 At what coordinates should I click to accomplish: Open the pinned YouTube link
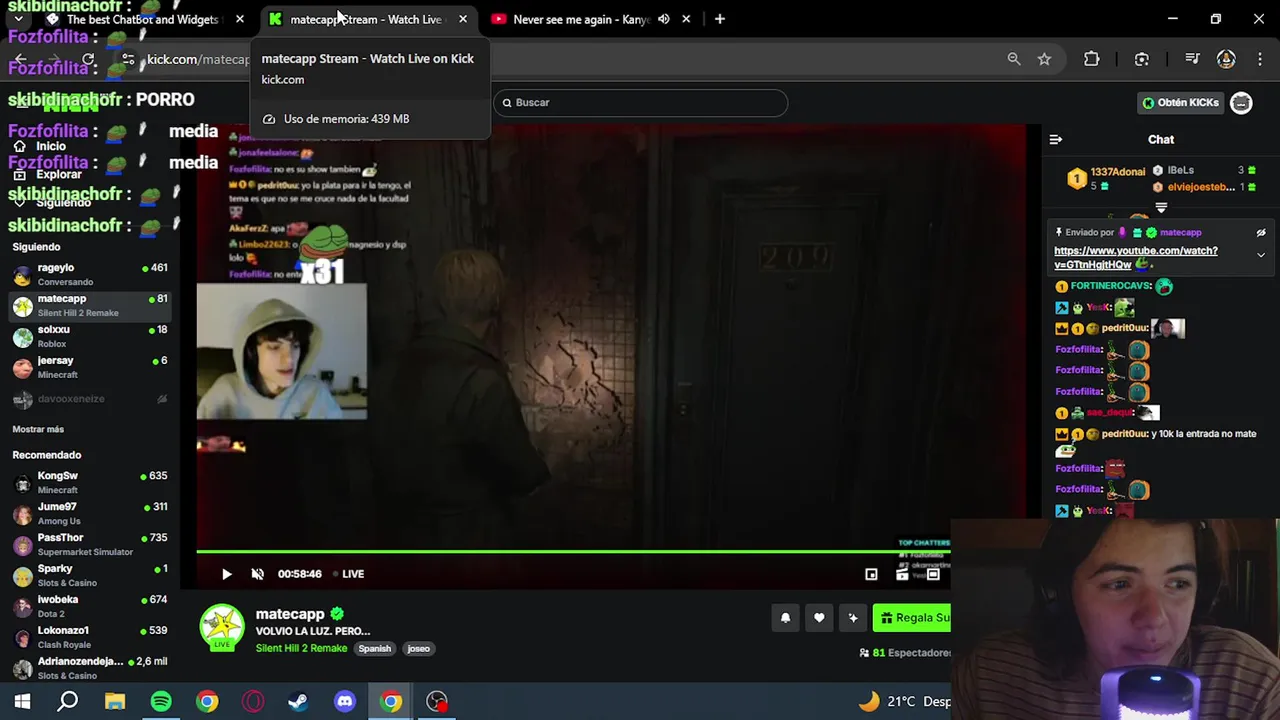tap(1136, 258)
